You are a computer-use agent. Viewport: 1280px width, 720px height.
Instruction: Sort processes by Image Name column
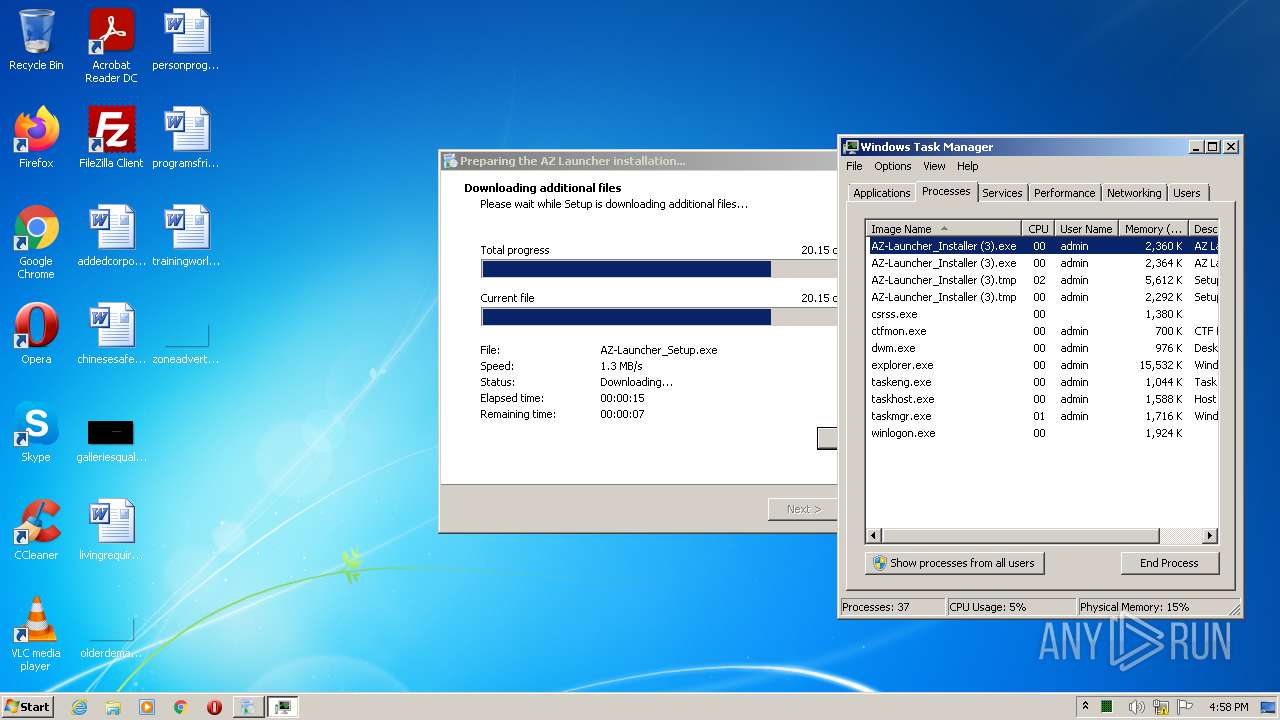[x=944, y=229]
